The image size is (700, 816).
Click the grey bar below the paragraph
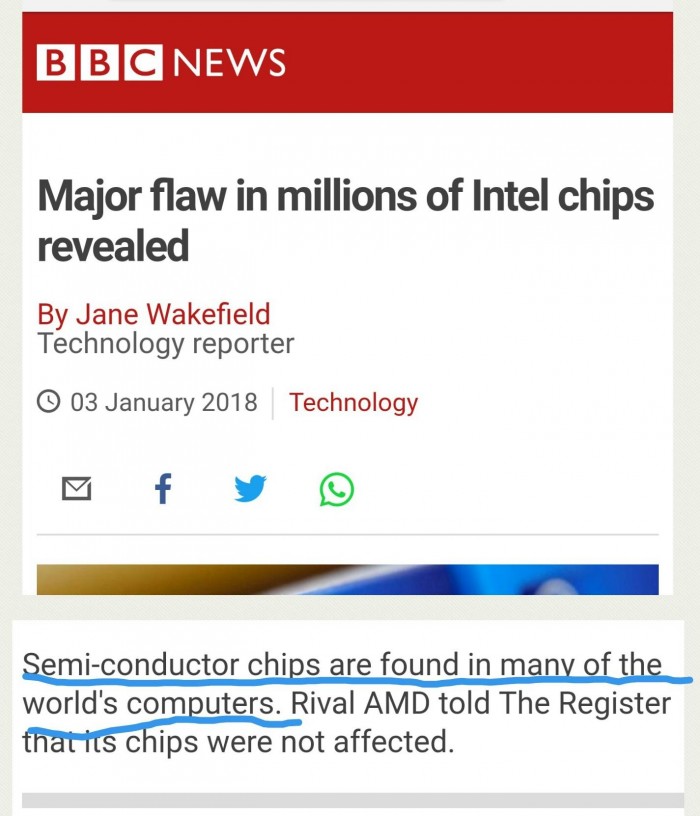(x=353, y=800)
